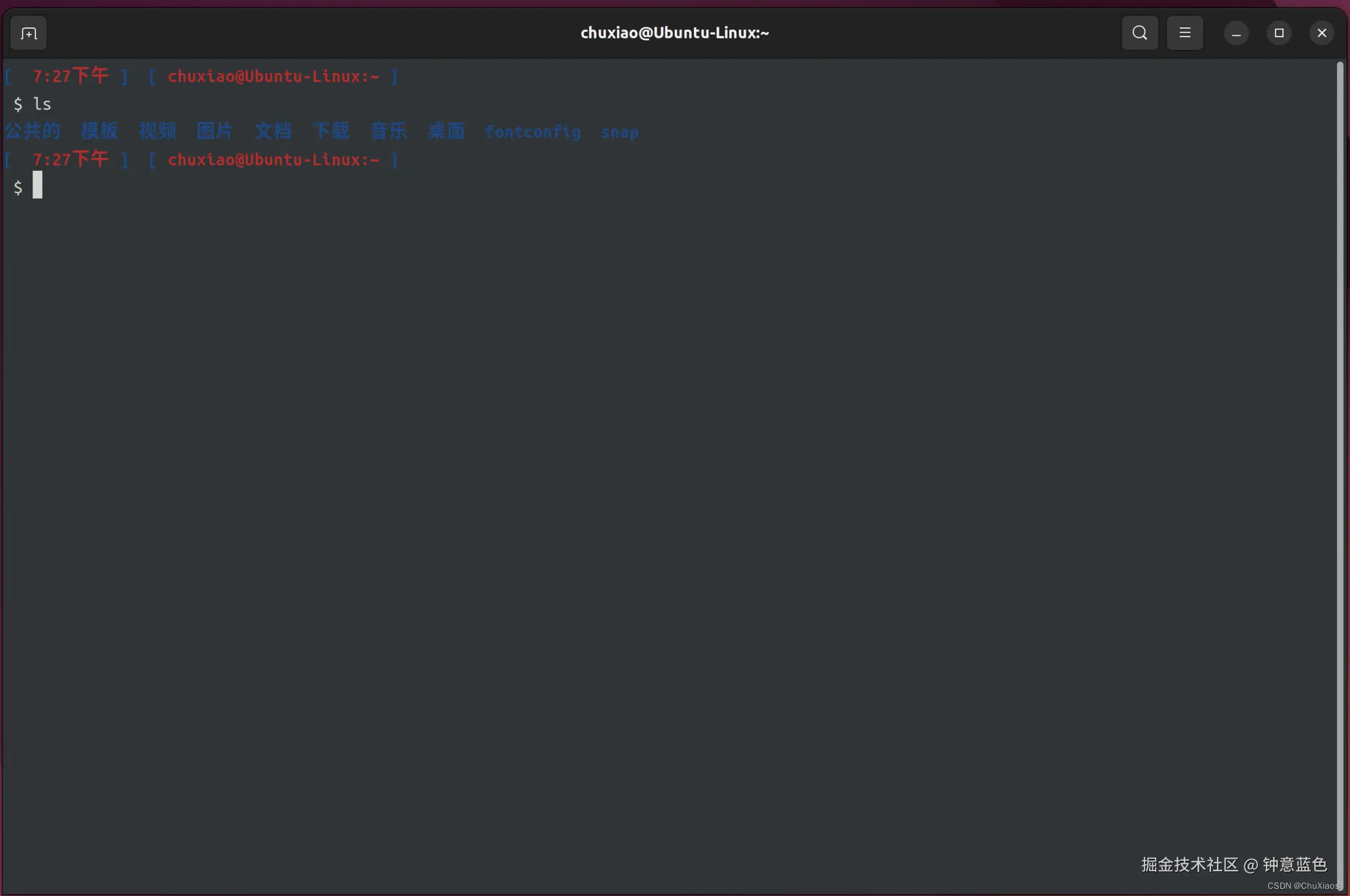Click the terminal cursor block
The width and height of the screenshot is (1350, 896).
pyautogui.click(x=38, y=185)
